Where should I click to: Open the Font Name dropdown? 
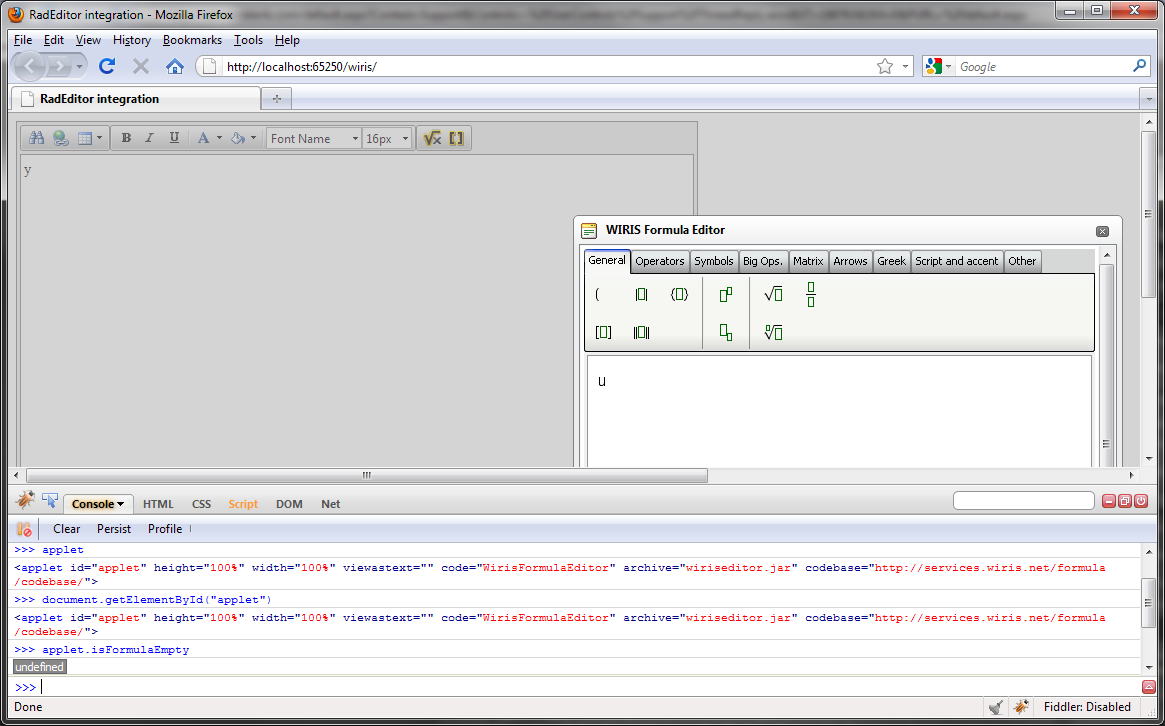314,138
